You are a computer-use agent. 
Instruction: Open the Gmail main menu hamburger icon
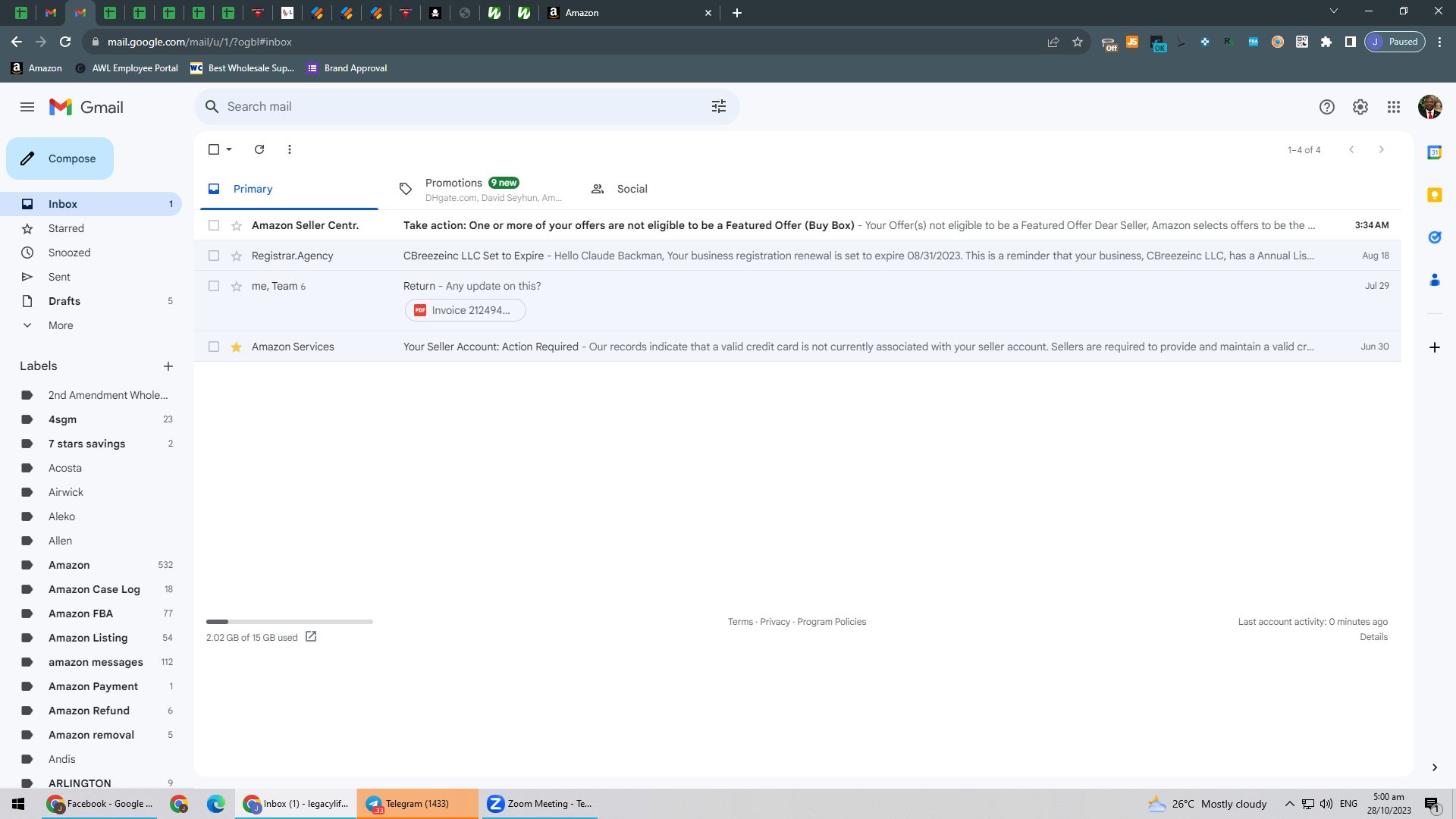coord(27,107)
